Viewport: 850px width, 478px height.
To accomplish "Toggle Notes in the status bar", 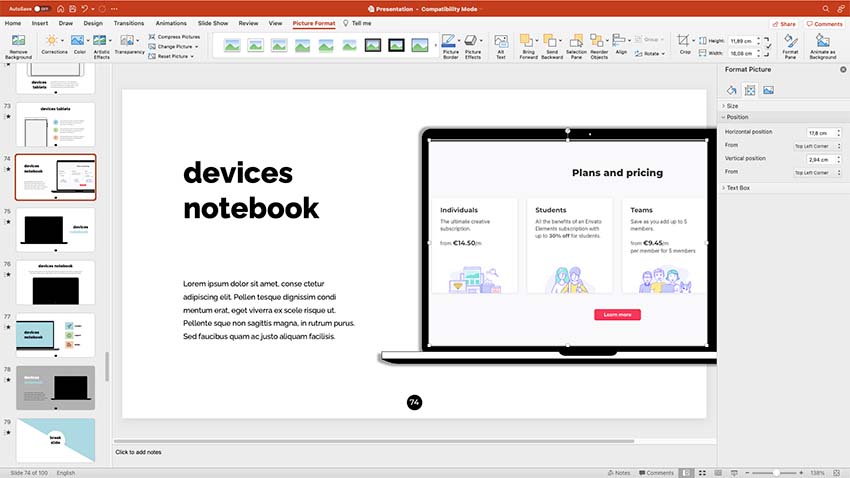I will [619, 473].
